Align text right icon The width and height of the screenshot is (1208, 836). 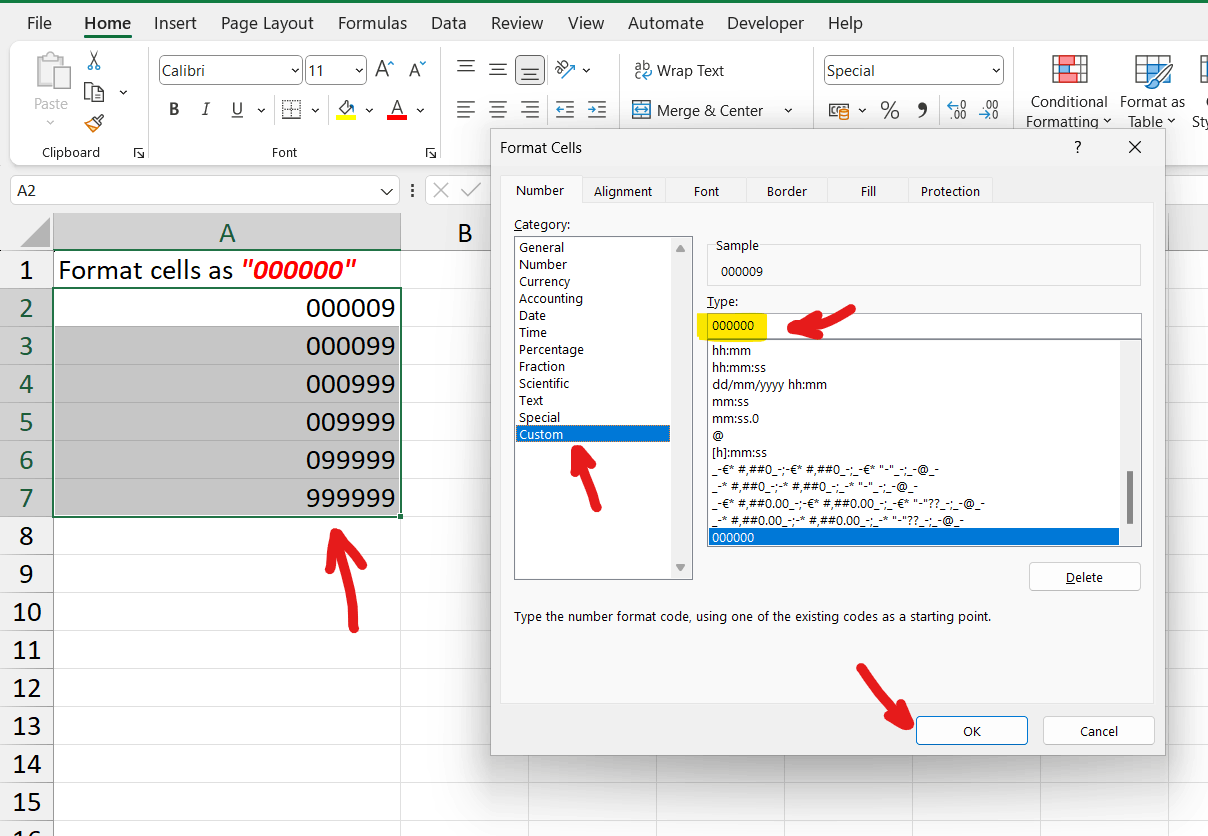(x=530, y=110)
